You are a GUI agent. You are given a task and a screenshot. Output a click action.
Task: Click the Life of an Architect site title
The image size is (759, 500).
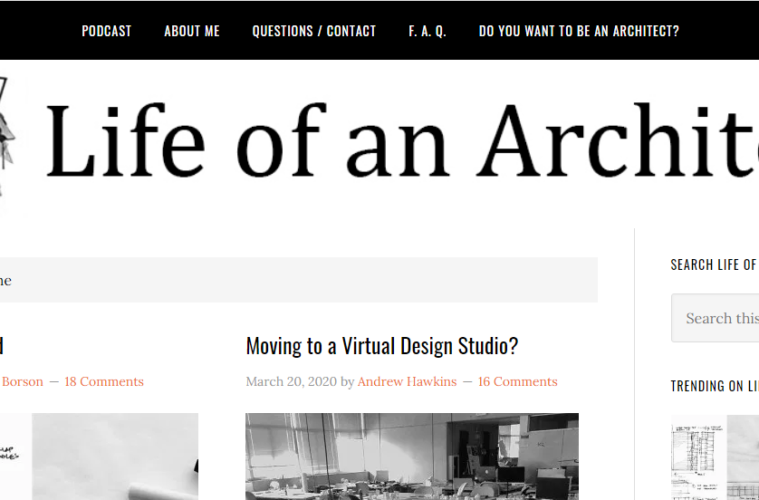point(400,140)
